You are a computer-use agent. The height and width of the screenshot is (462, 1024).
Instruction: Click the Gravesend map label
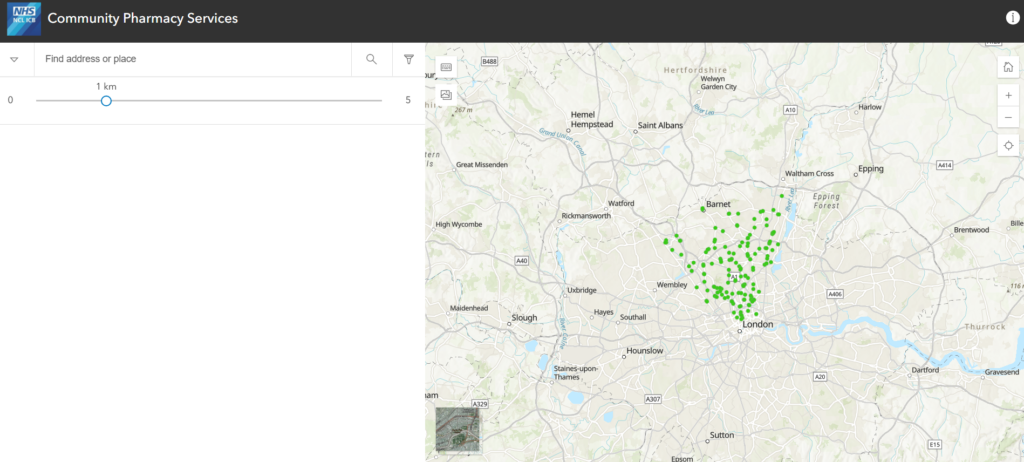point(1000,372)
